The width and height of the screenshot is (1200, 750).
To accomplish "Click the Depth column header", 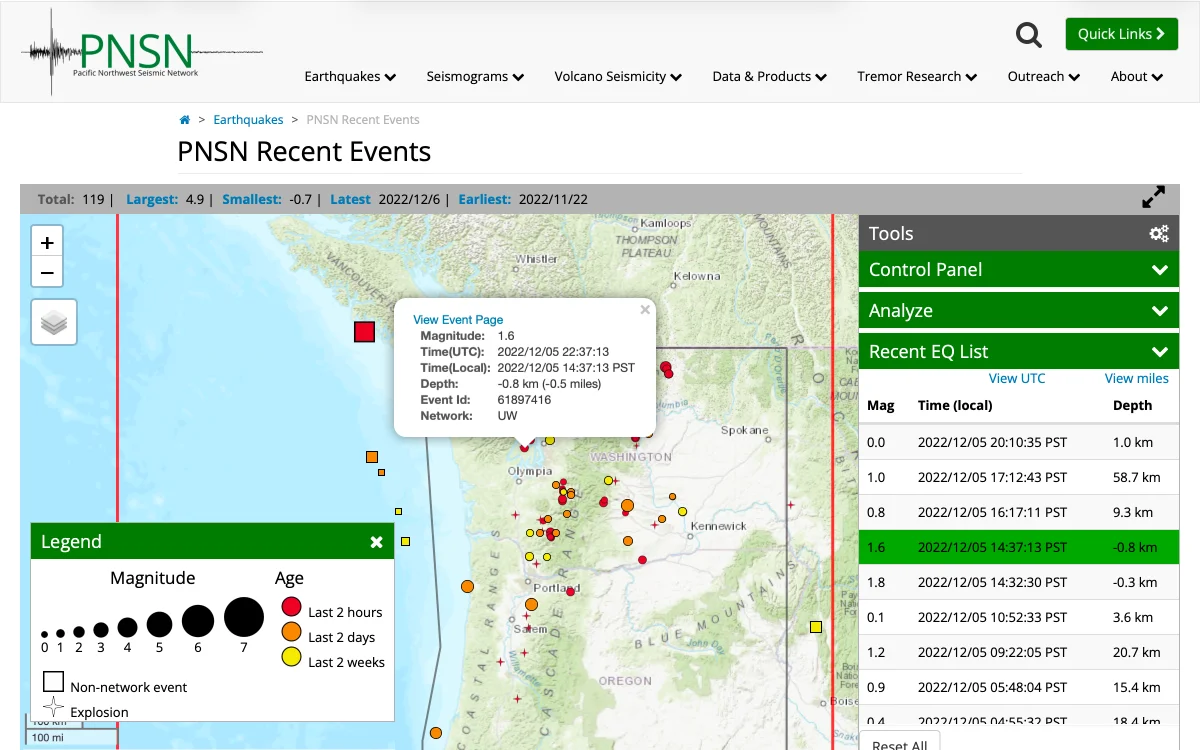I will pos(1132,406).
